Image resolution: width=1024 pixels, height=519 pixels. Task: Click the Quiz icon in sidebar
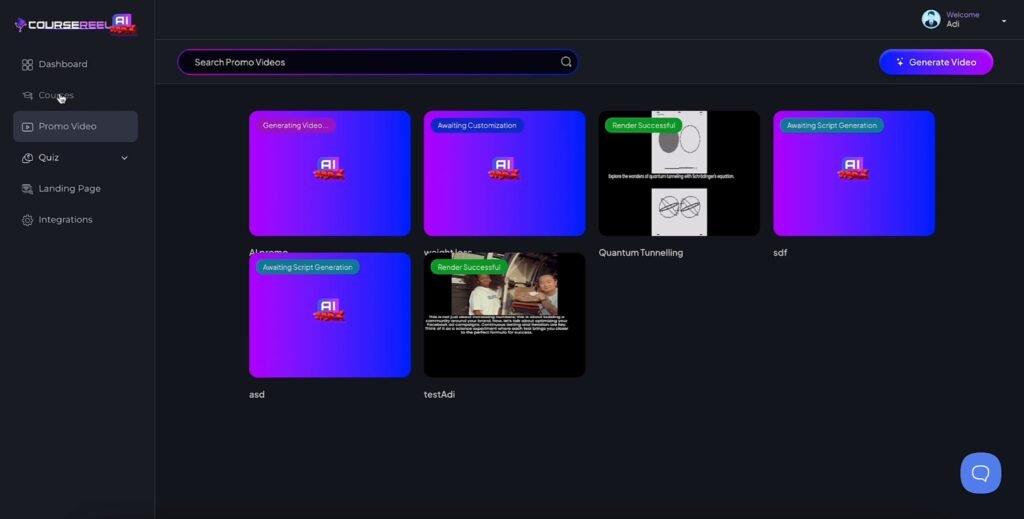click(x=27, y=158)
